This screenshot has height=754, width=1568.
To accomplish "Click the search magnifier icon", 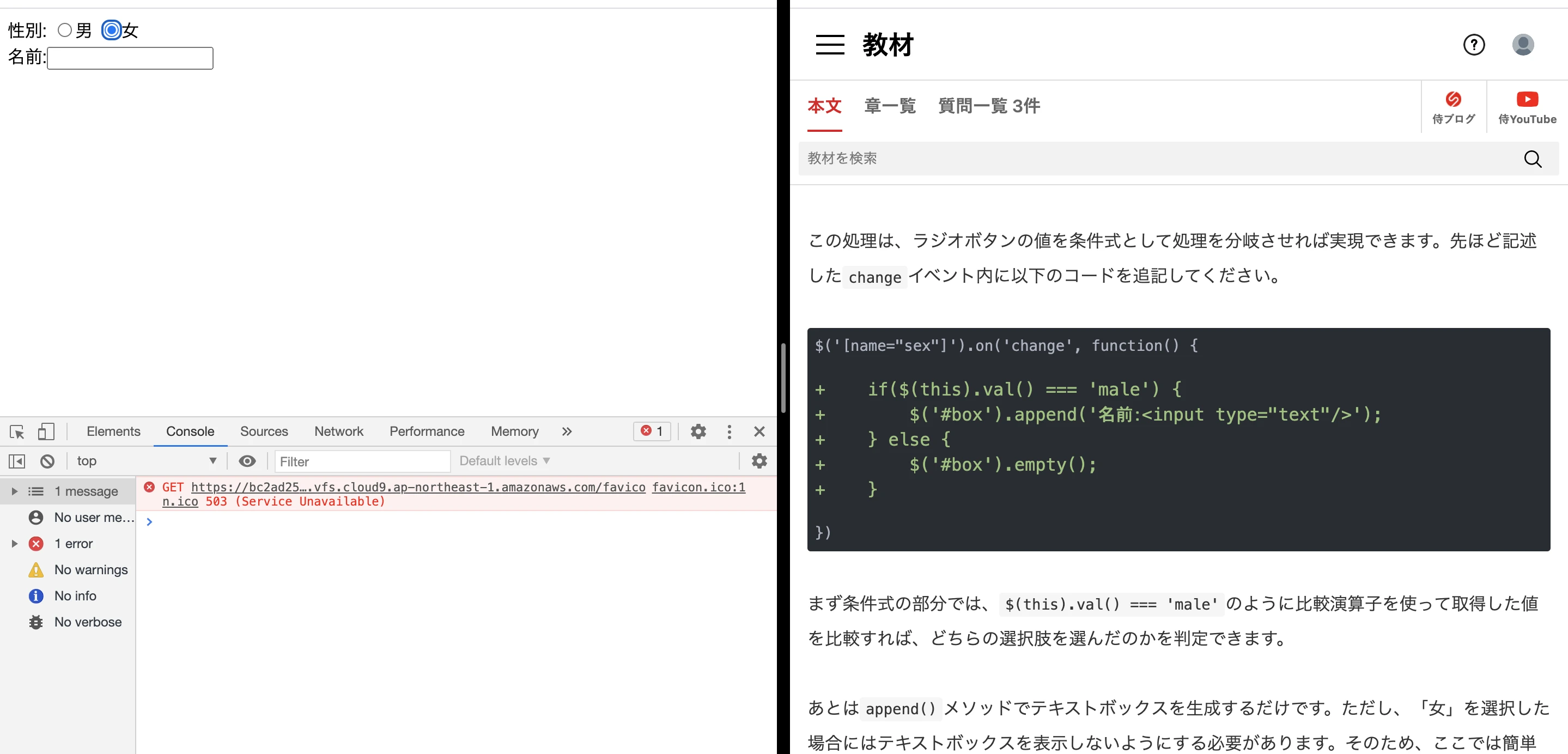I will pos(1532,159).
